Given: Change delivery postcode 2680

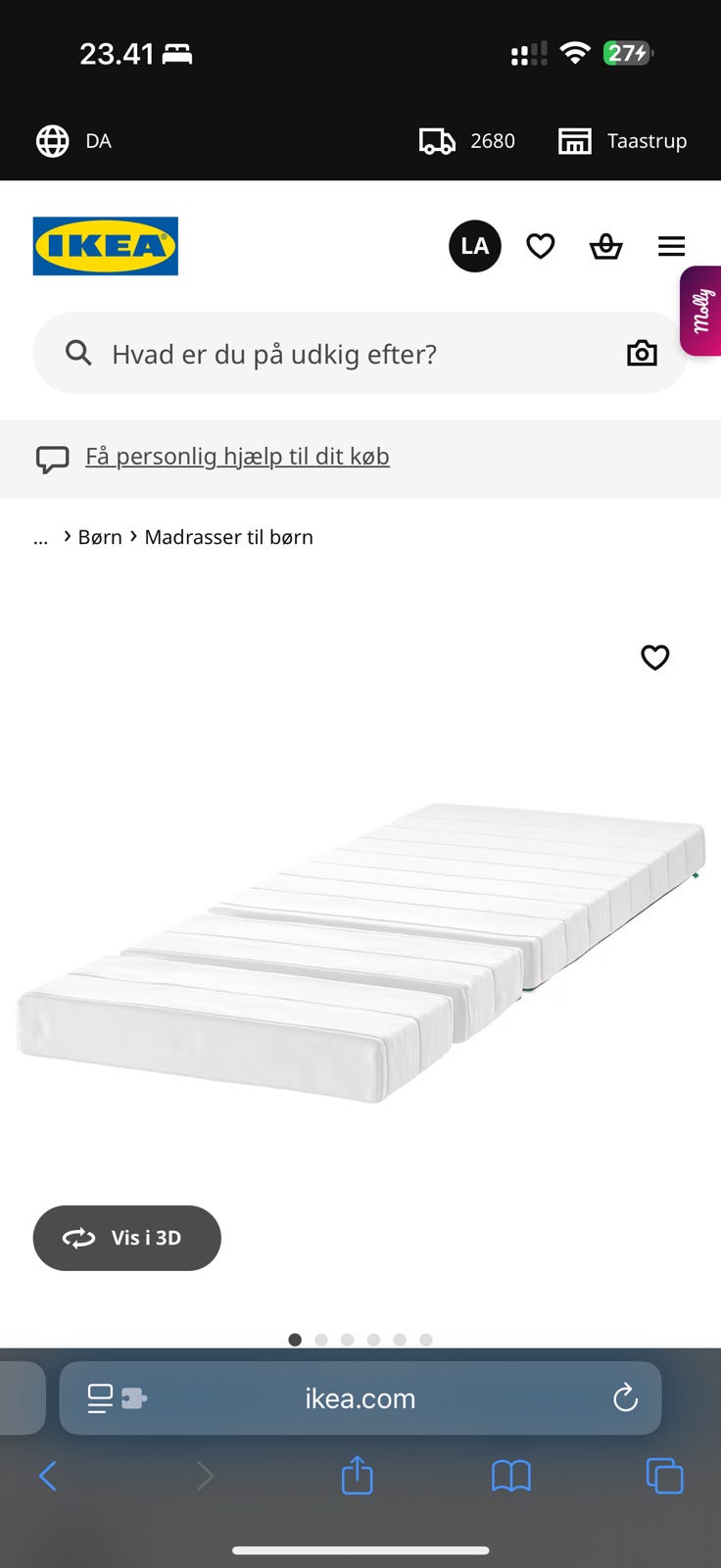Looking at the screenshot, I should click(x=467, y=141).
